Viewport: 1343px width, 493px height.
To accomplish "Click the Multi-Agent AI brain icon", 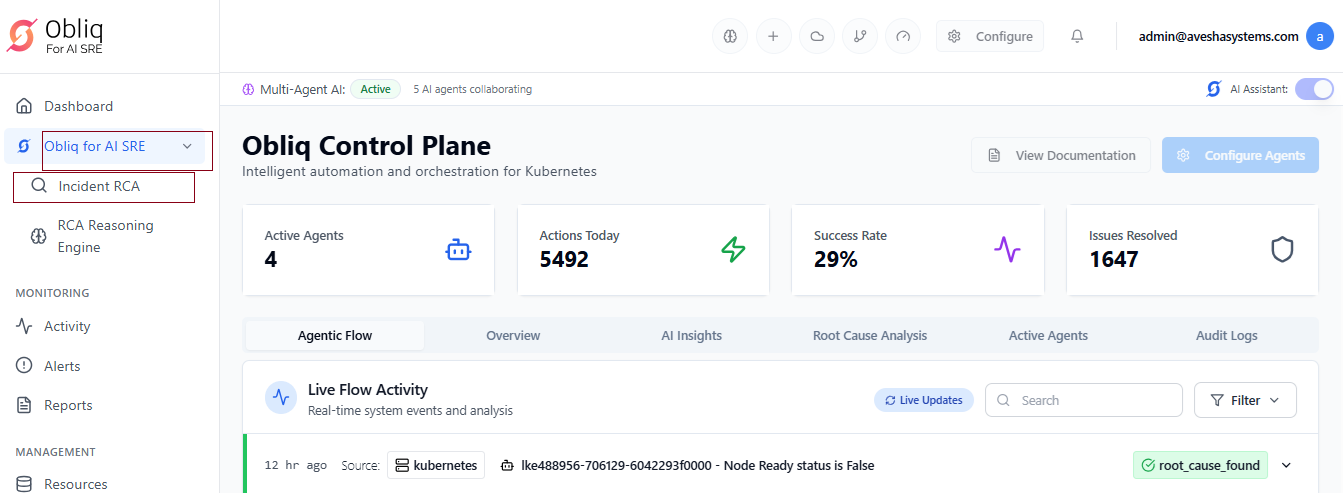I will 248,89.
